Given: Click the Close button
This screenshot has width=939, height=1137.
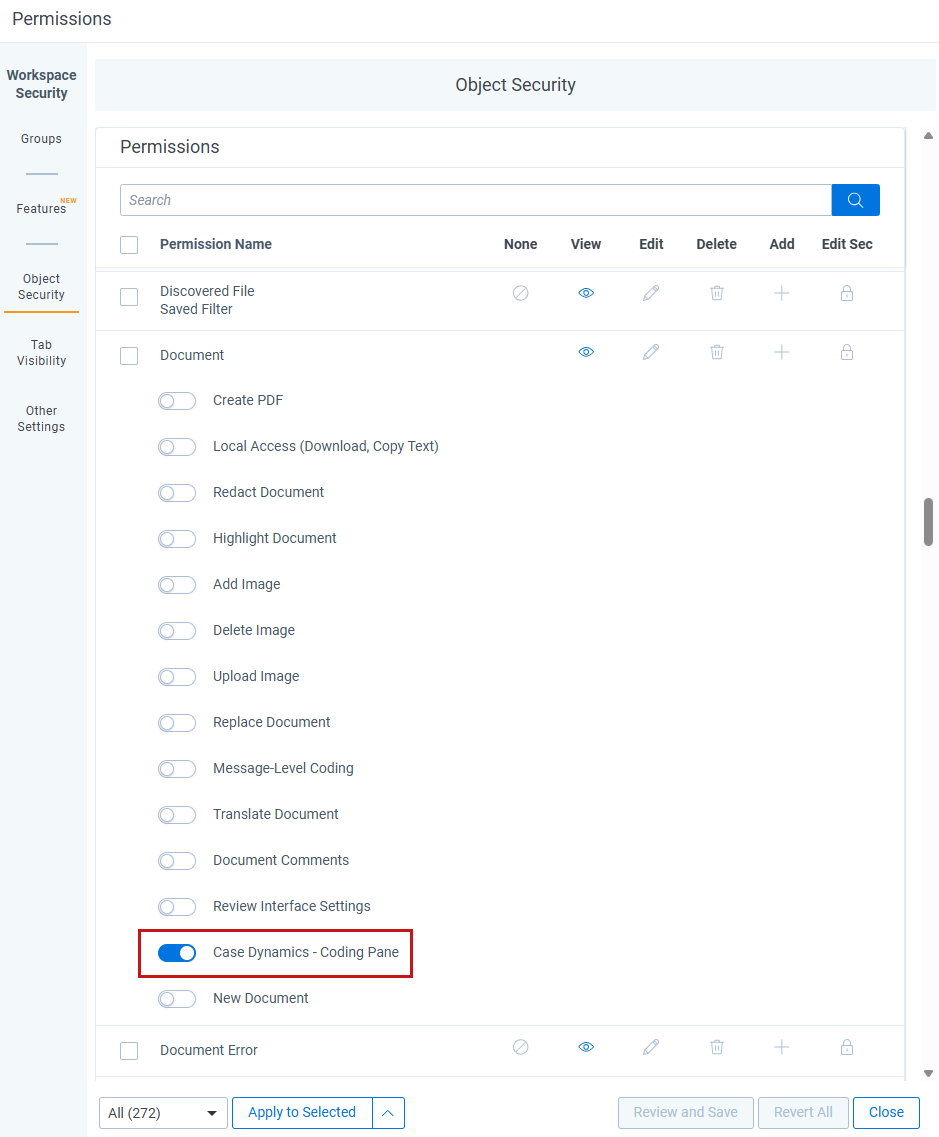Looking at the screenshot, I should pyautogui.click(x=886, y=1113).
